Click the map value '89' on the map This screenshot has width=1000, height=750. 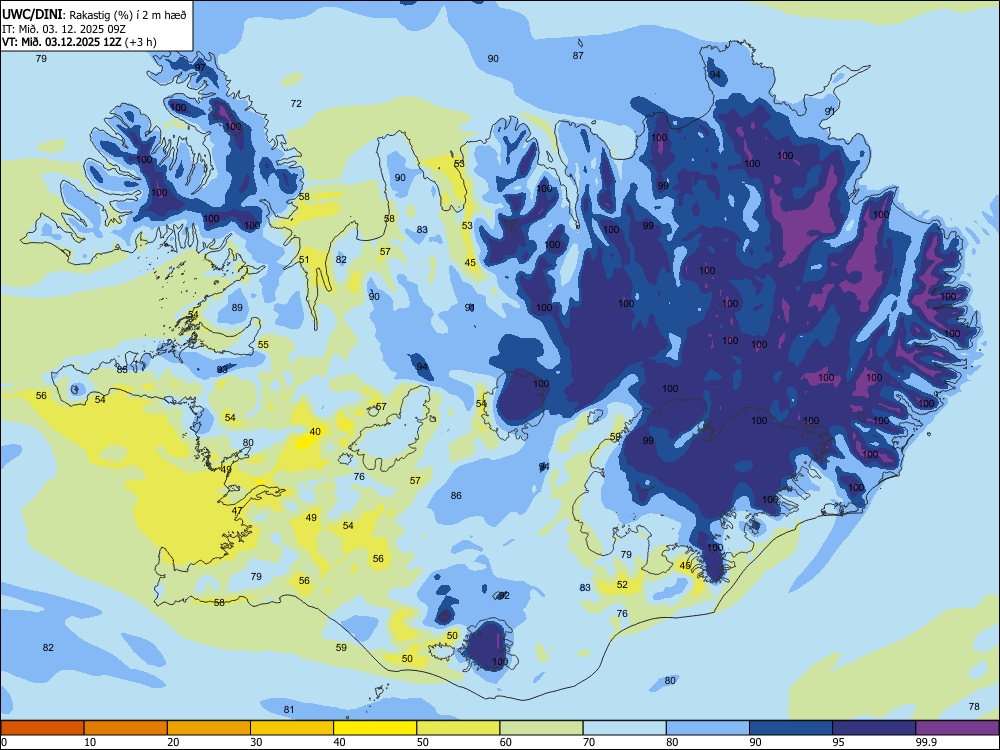[237, 307]
